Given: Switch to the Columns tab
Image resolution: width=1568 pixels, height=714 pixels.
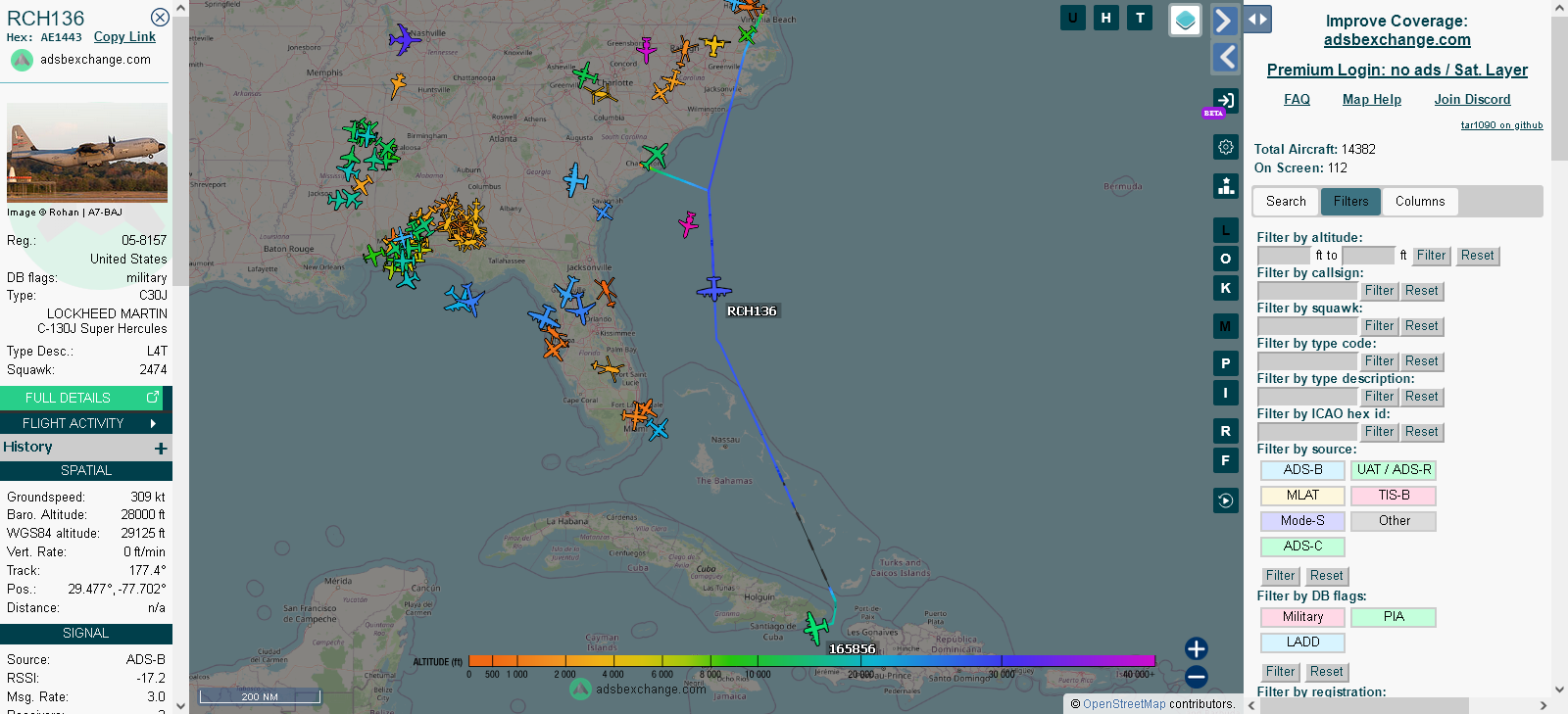Looking at the screenshot, I should click(x=1420, y=202).
